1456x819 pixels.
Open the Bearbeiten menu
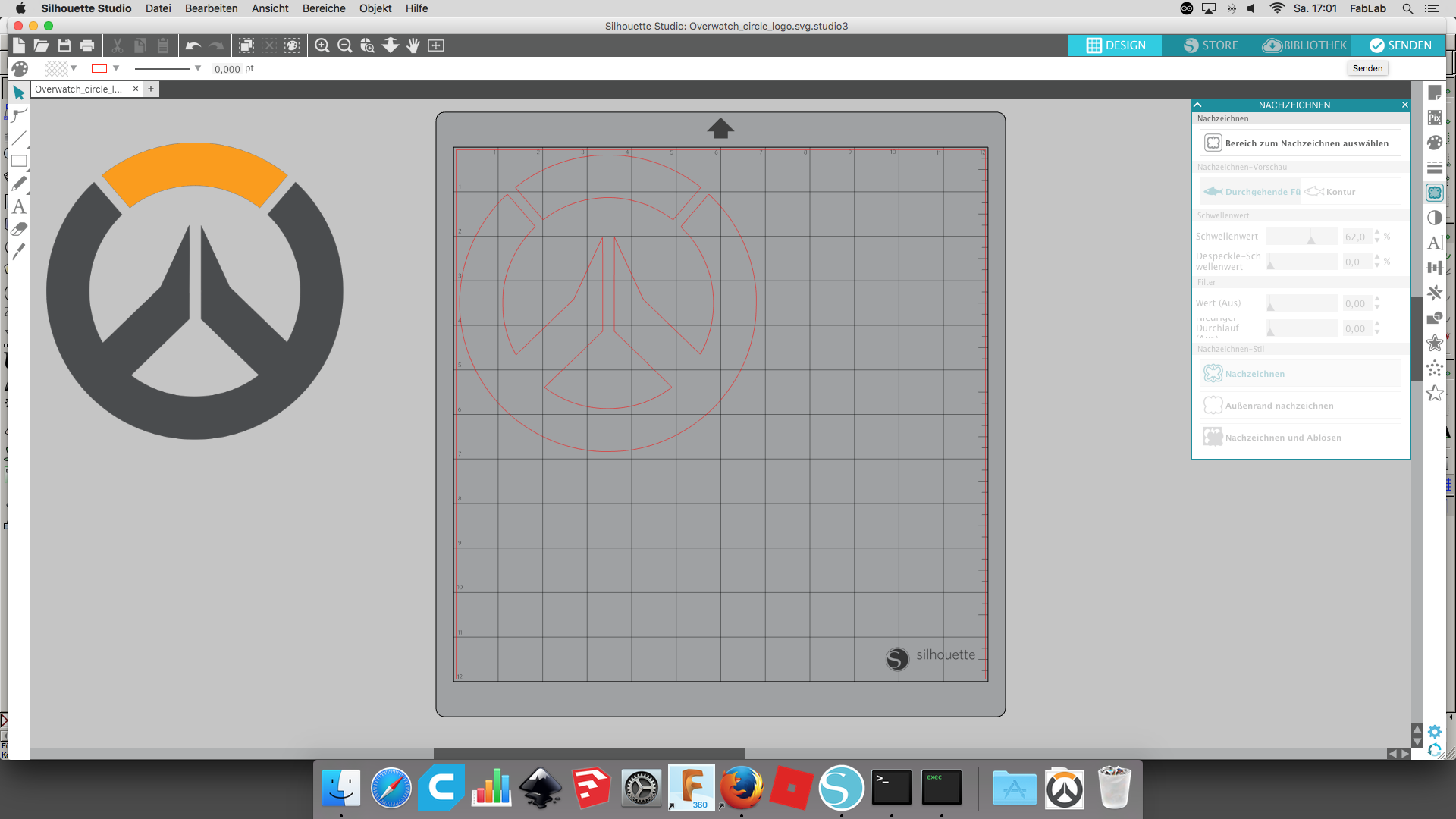click(212, 8)
